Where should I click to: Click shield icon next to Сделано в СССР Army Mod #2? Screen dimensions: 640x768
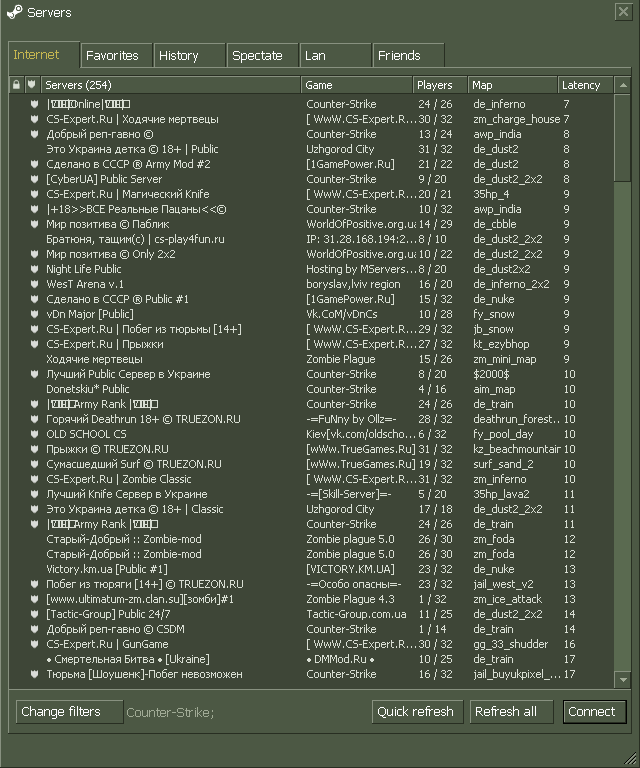click(34, 164)
